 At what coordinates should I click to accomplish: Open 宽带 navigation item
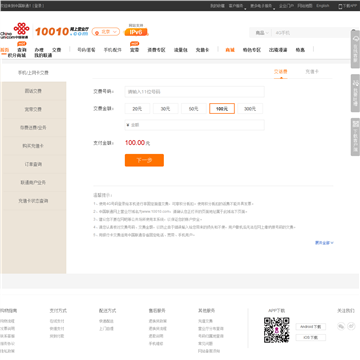coord(135,50)
